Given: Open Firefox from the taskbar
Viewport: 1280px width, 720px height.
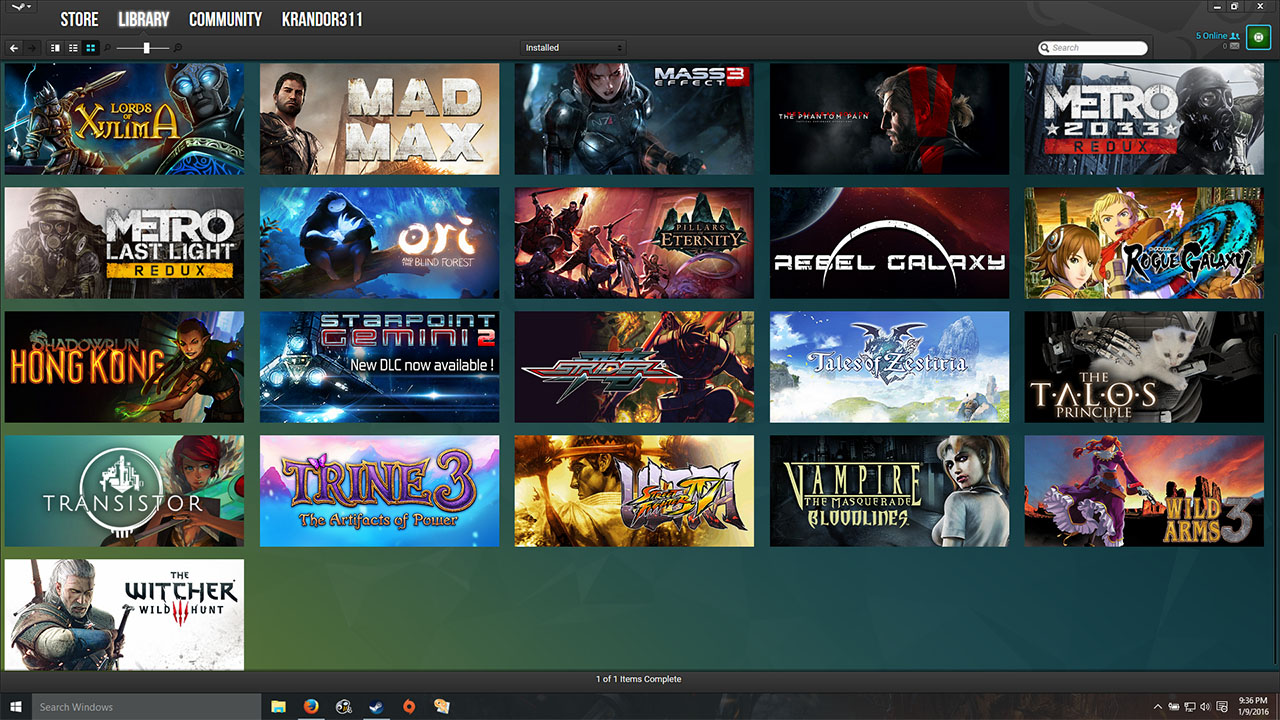Looking at the screenshot, I should coord(311,706).
